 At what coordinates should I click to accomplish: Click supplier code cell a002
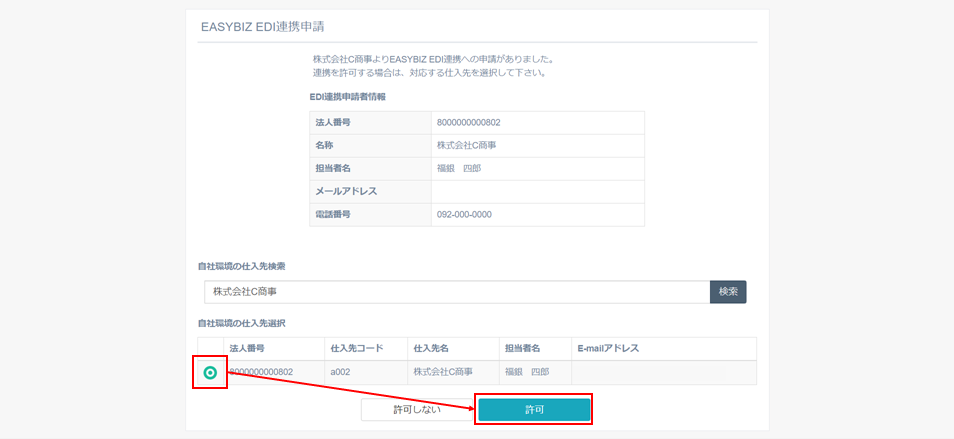(340, 372)
